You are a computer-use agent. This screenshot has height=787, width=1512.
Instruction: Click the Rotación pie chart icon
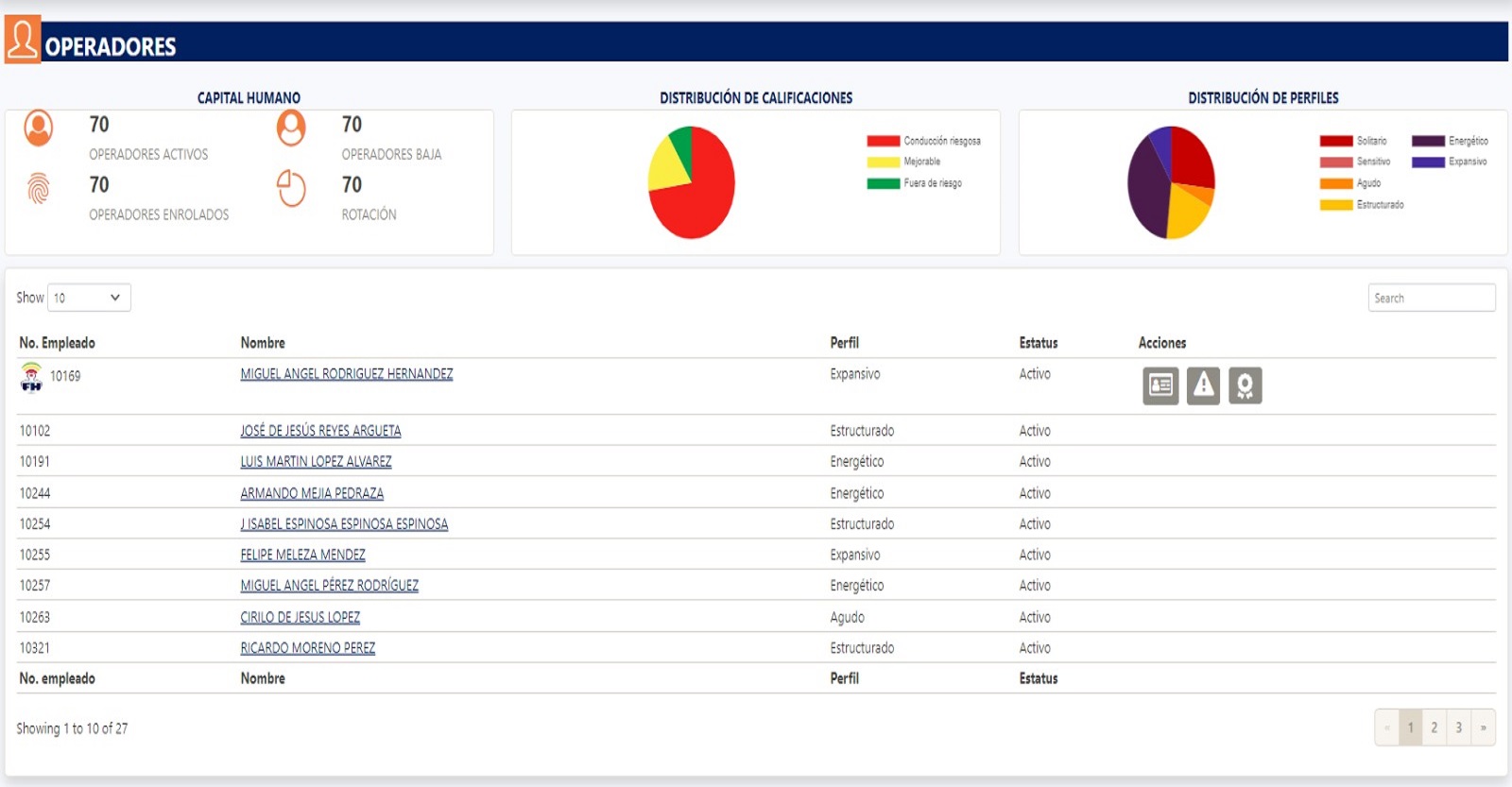[x=291, y=188]
